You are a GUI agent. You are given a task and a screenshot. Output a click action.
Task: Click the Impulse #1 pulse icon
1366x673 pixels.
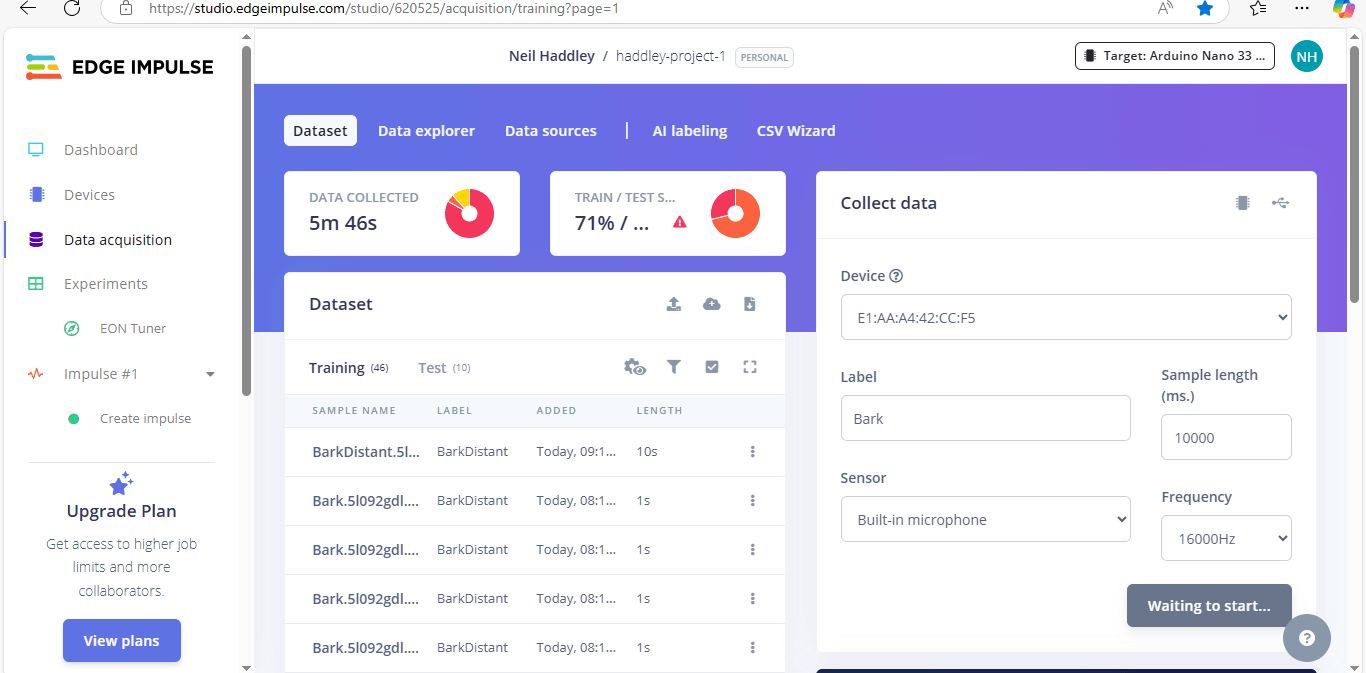(x=36, y=374)
